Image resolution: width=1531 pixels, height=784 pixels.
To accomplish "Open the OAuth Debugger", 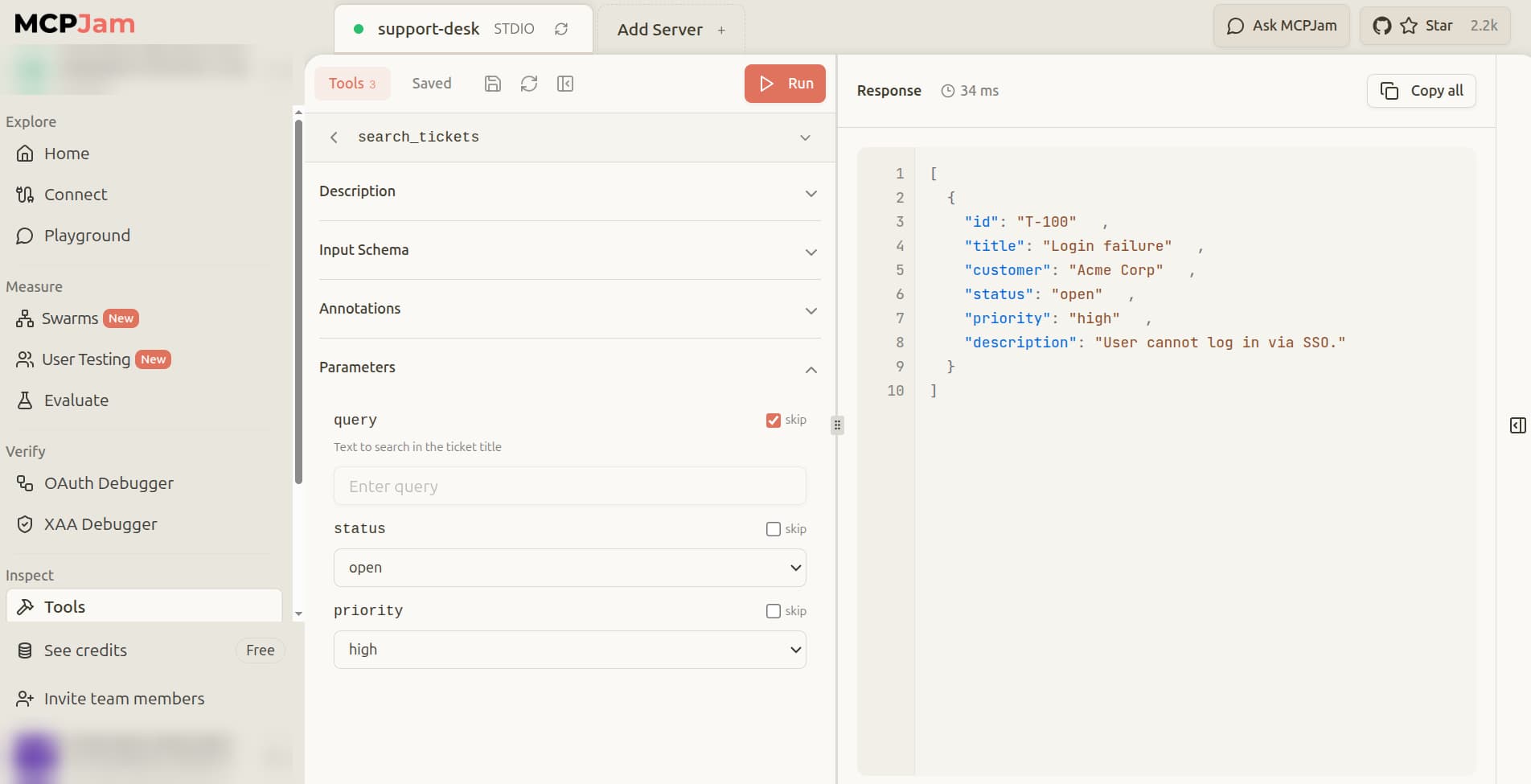I will pos(145,483).
